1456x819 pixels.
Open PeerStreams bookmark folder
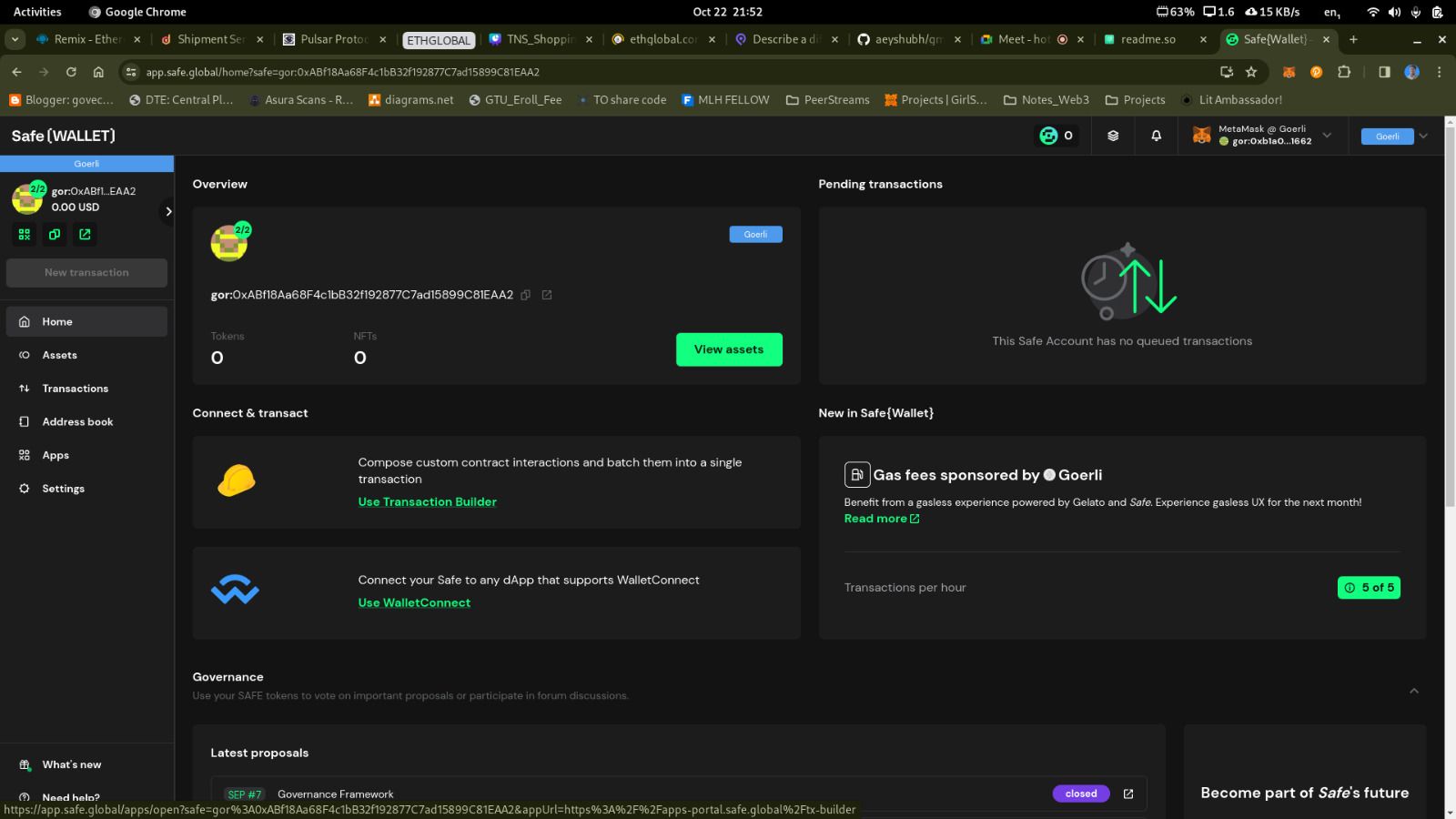click(x=827, y=100)
